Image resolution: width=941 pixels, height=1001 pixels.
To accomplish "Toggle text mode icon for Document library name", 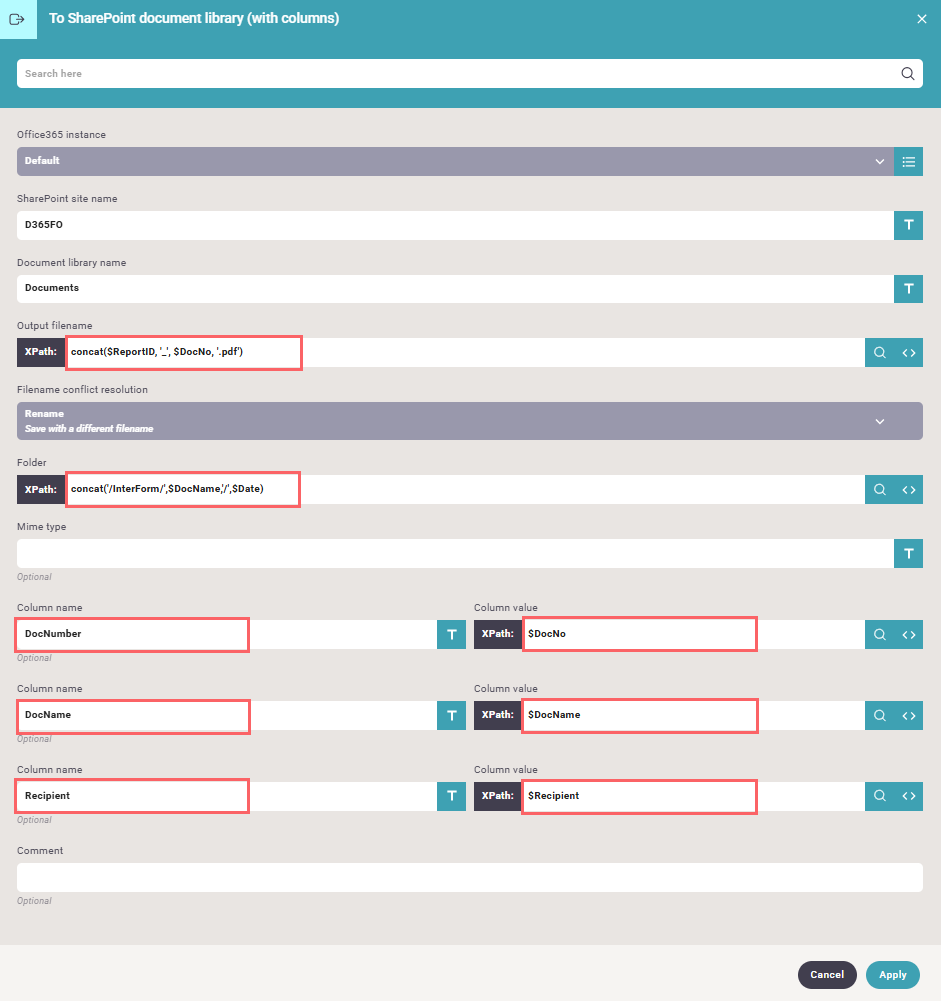I will 908,289.
